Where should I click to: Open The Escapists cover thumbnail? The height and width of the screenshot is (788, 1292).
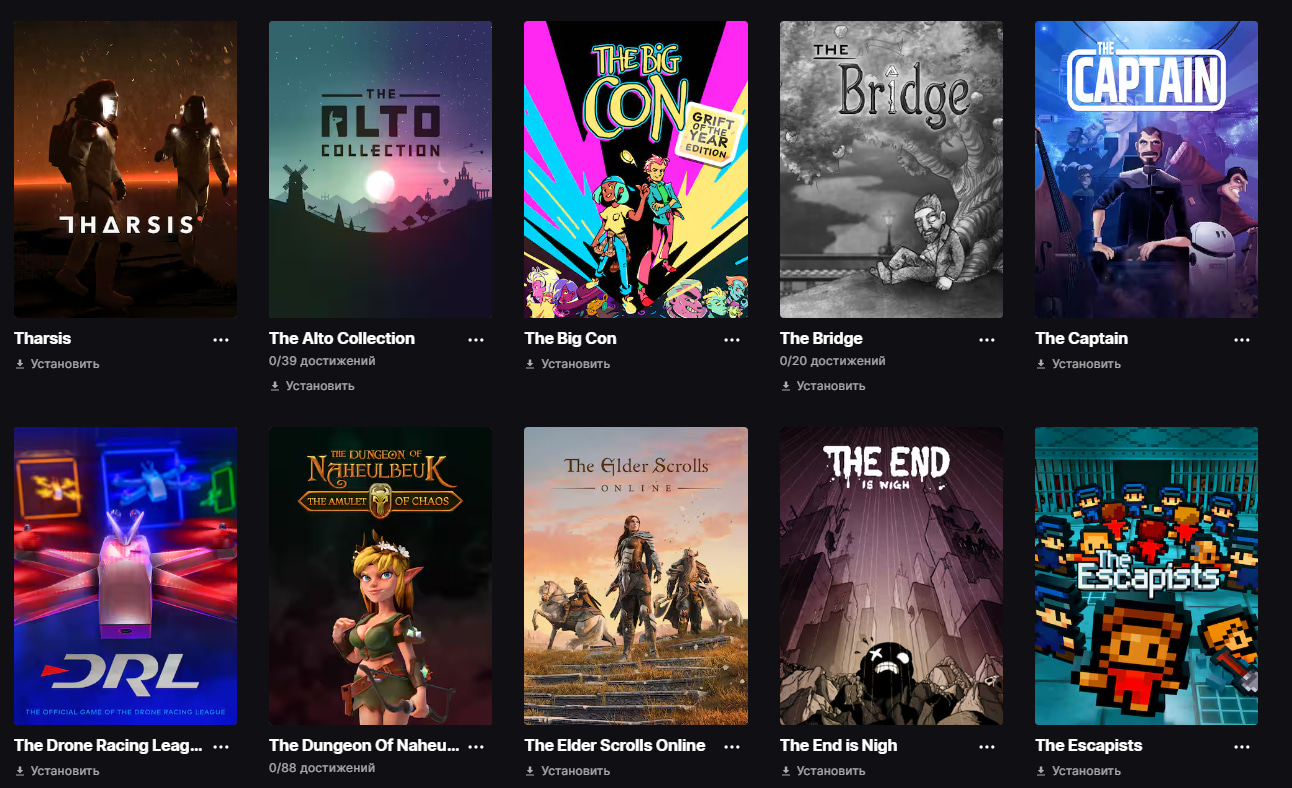coord(1146,576)
